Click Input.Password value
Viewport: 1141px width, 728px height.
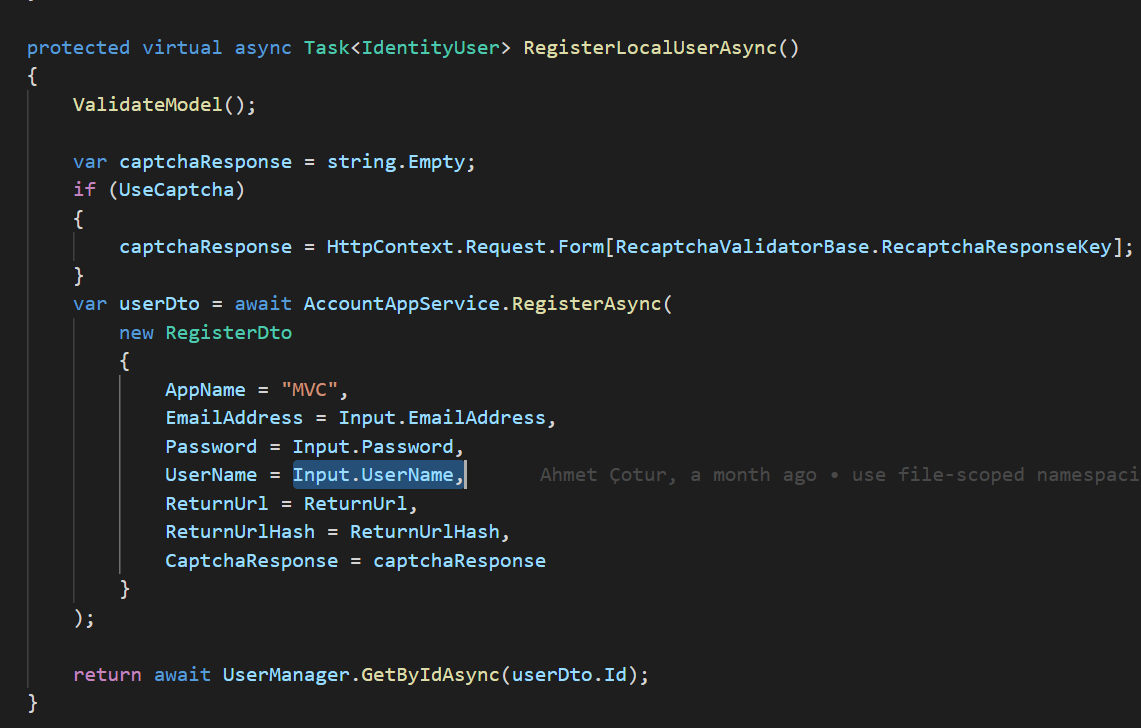(372, 447)
